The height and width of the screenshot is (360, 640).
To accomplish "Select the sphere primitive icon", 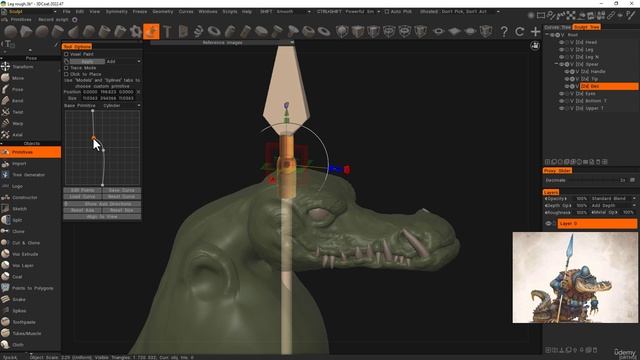I will click(x=11, y=31).
